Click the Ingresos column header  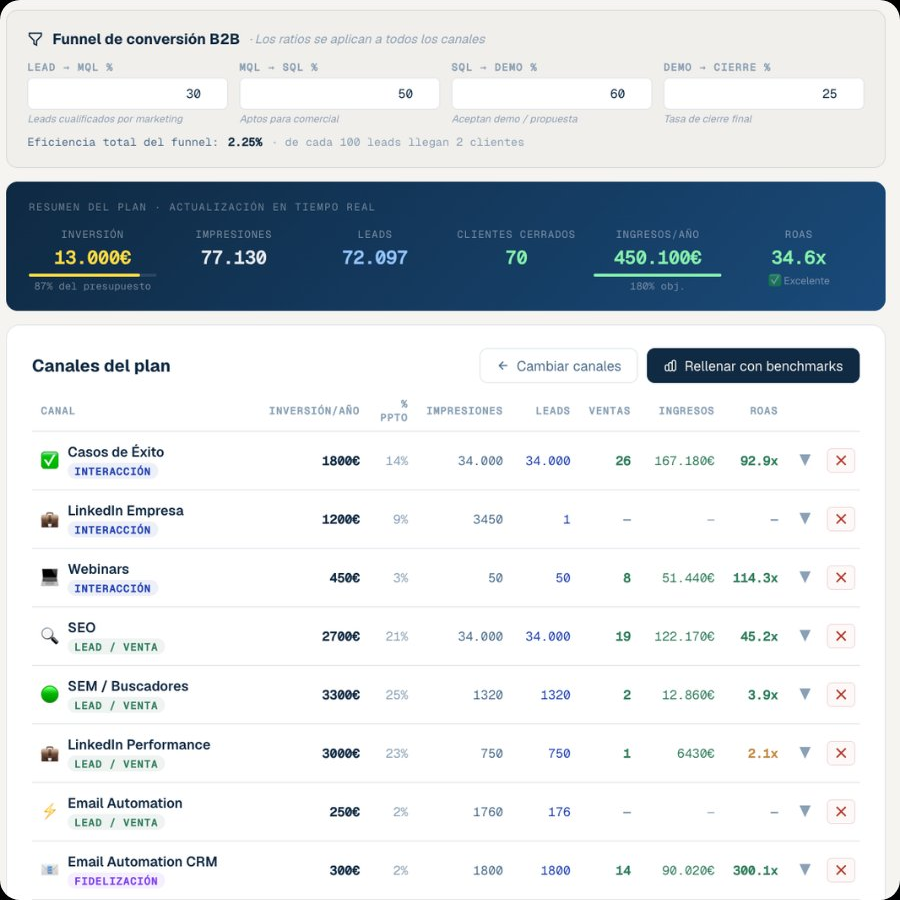coord(686,411)
